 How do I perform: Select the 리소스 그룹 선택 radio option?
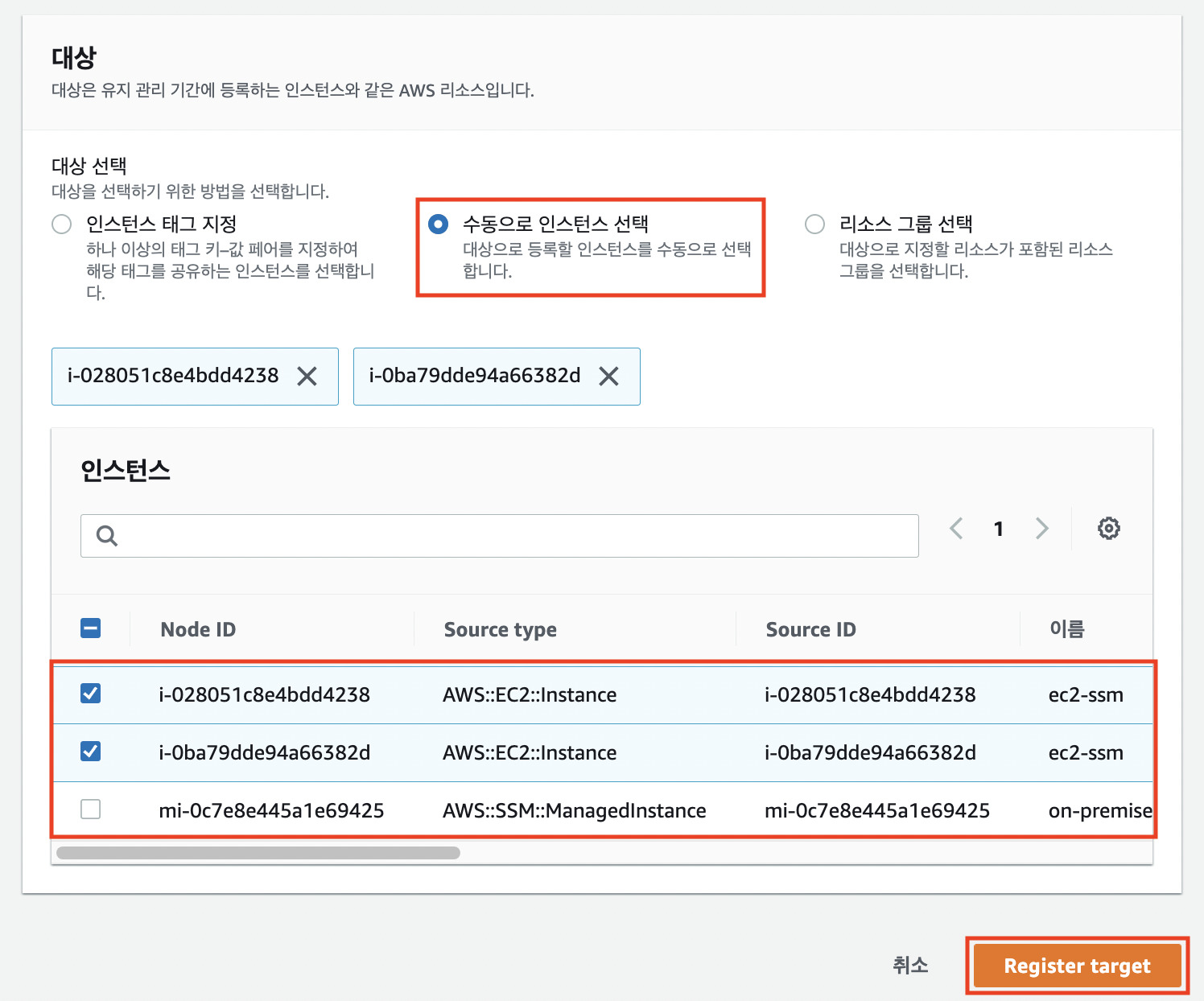(814, 224)
